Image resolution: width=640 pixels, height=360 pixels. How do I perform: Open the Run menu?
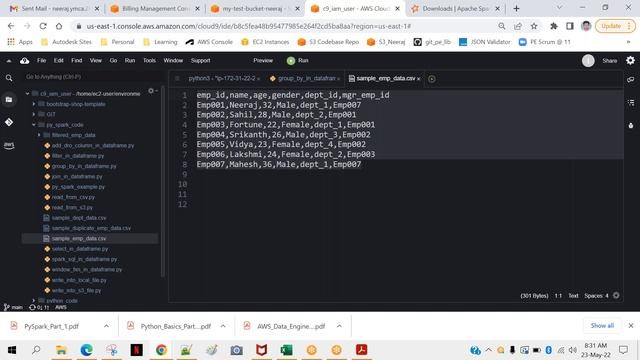[130, 60]
